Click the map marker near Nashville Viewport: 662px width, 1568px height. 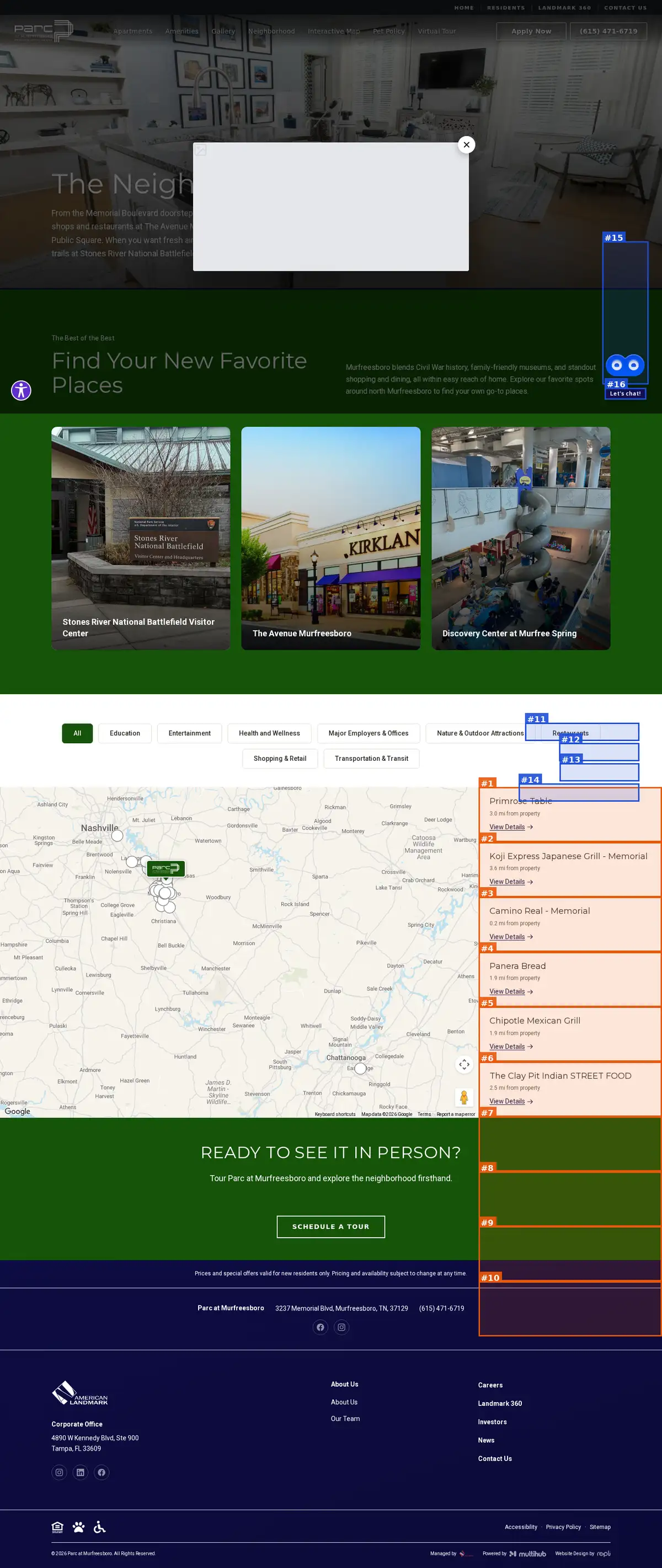pos(118,836)
